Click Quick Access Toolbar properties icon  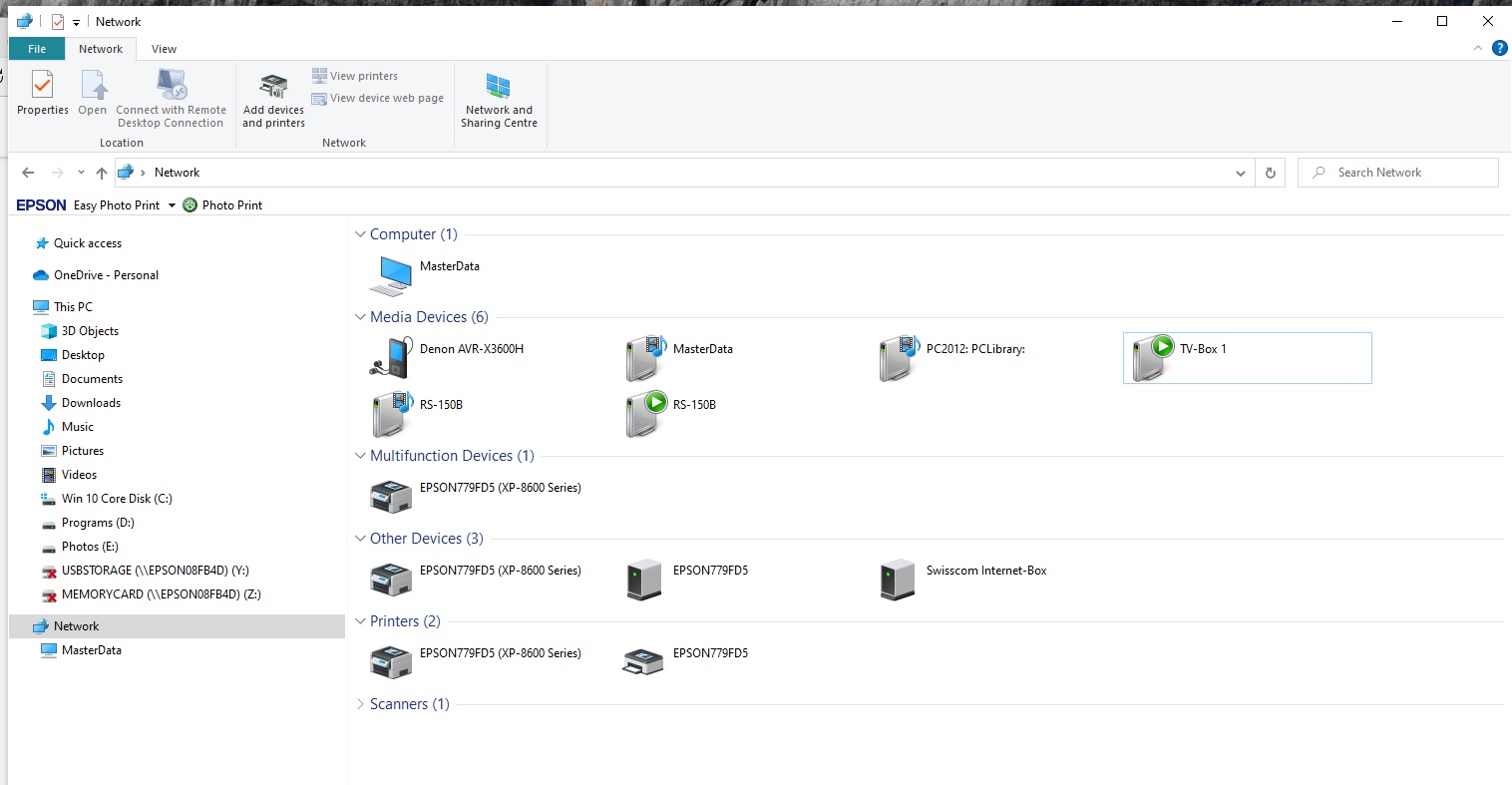(x=57, y=21)
